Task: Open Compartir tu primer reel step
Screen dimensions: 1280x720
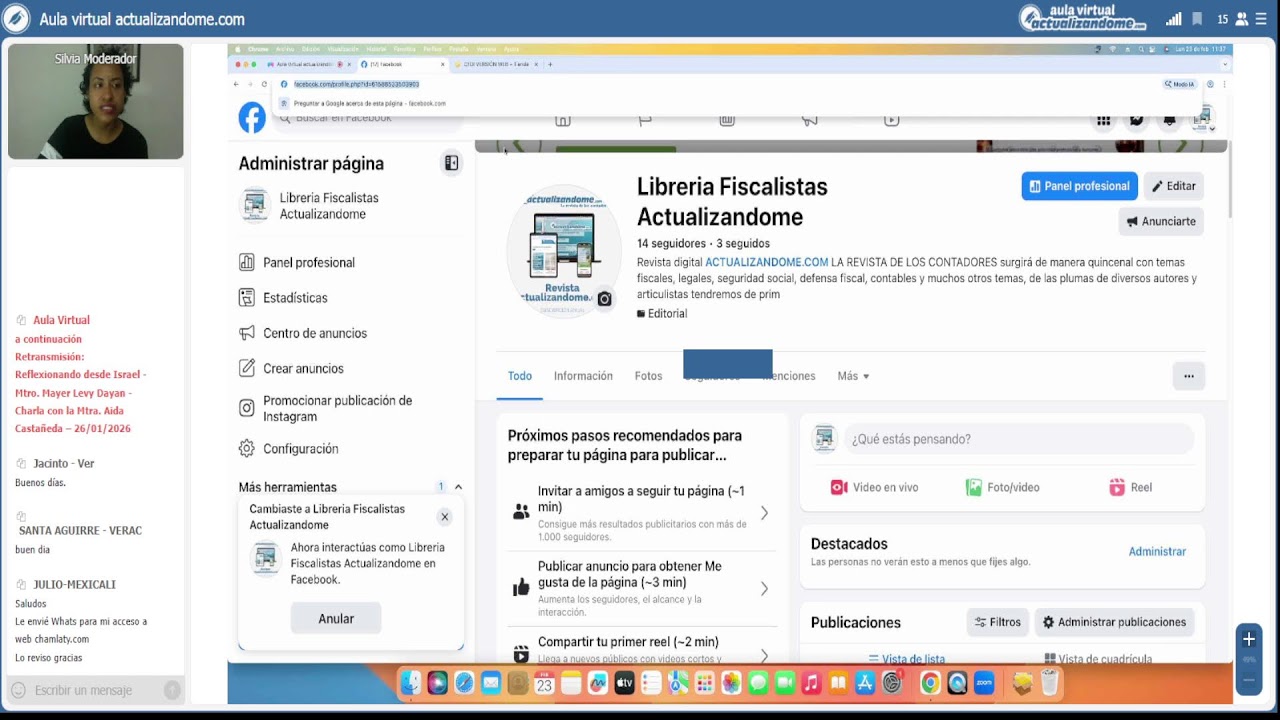Action: click(x=642, y=648)
